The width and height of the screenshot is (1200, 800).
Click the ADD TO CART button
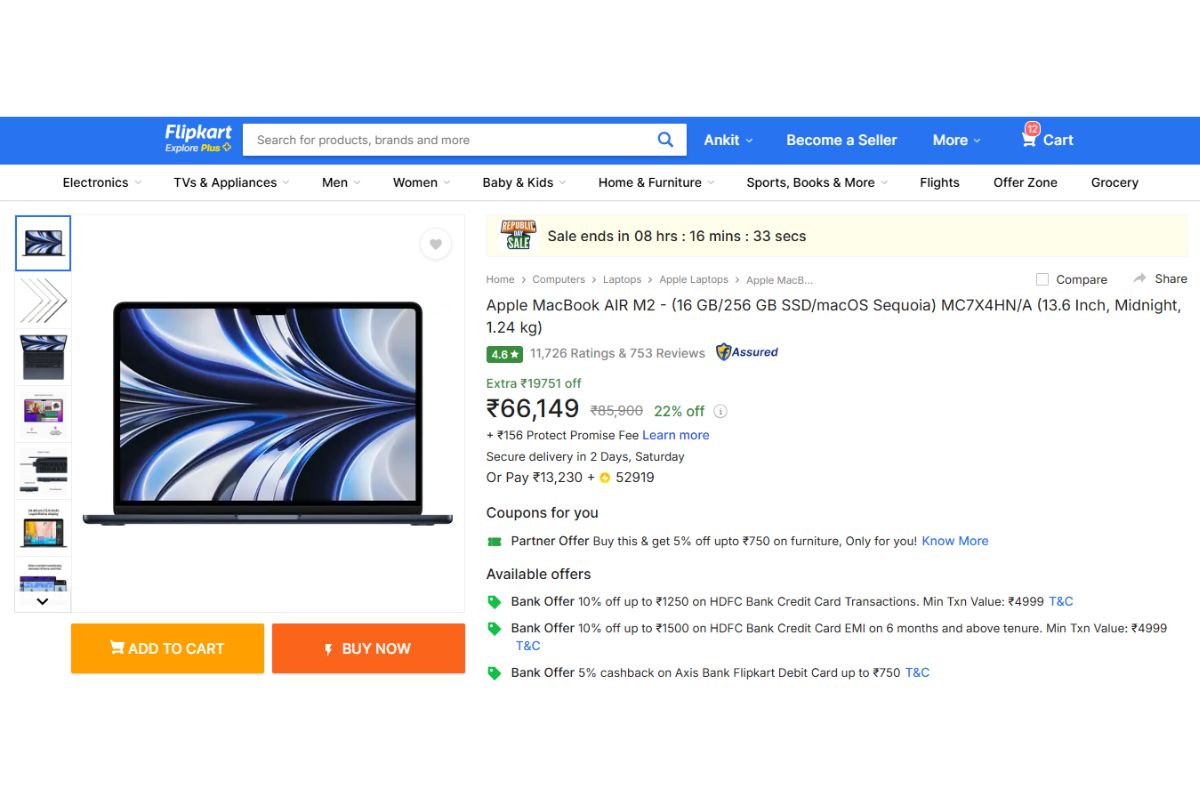pos(167,648)
